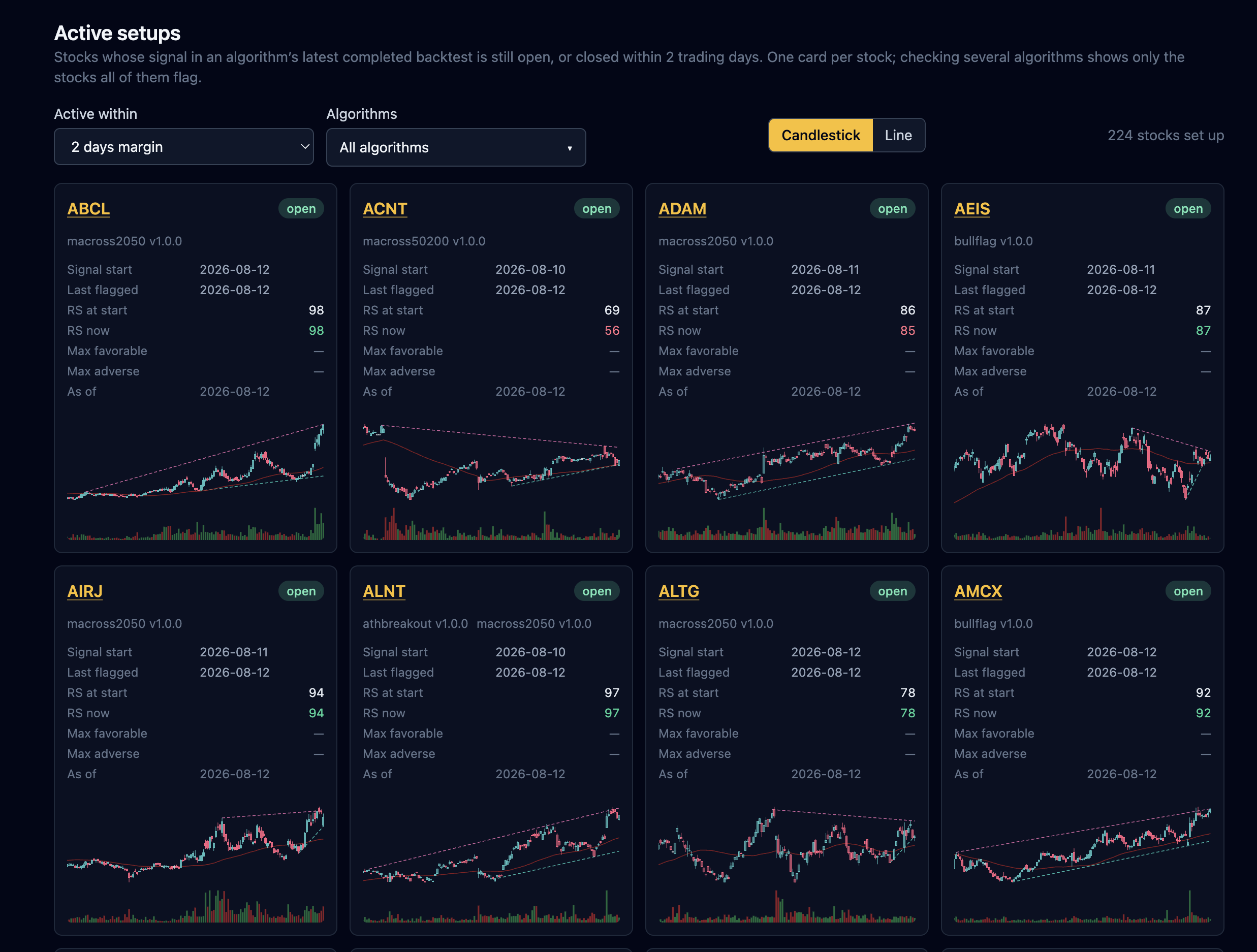1257x952 pixels.
Task: Open the ALTG ticker link
Action: 678,591
